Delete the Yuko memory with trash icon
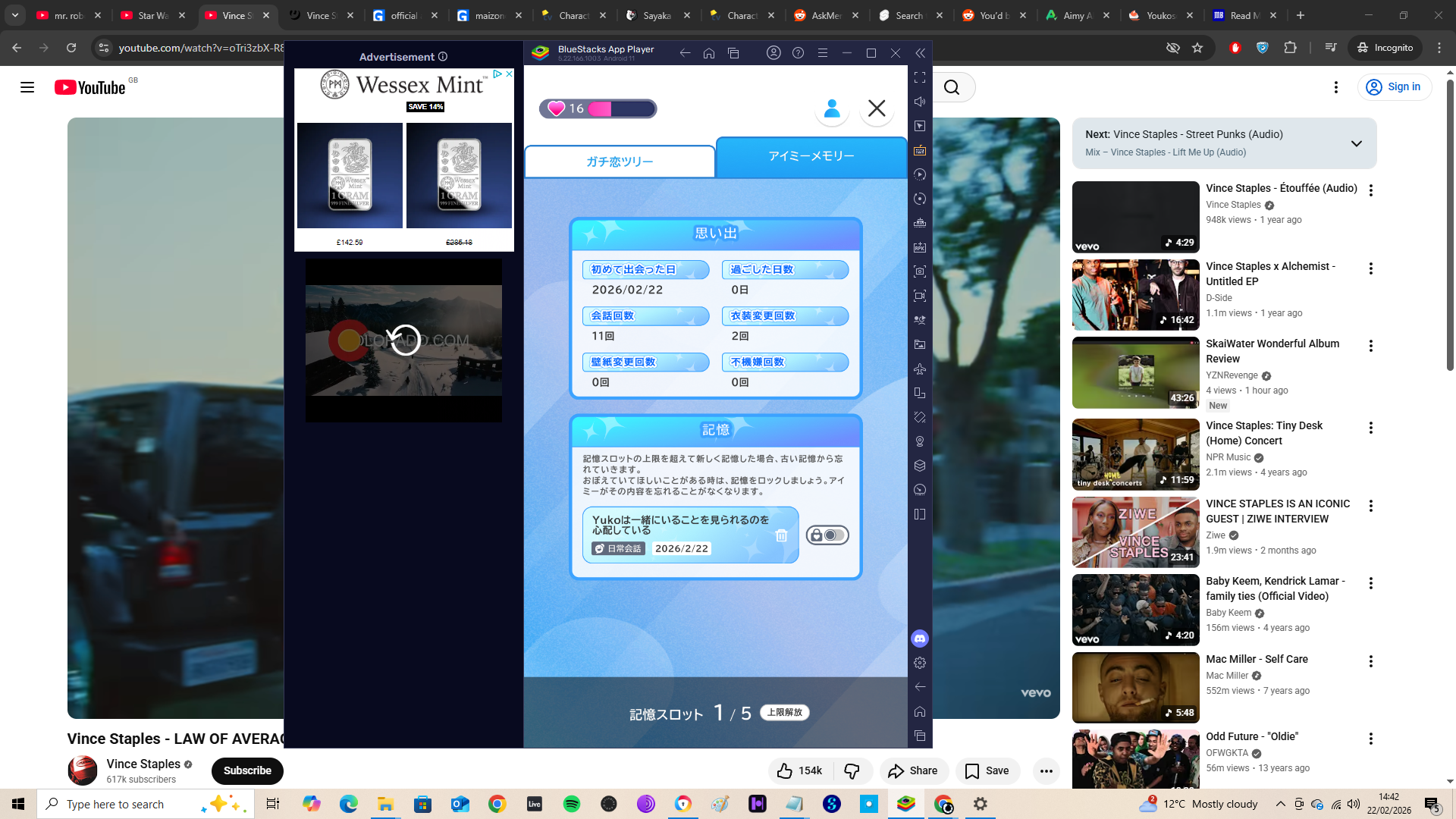1456x819 pixels. point(781,536)
